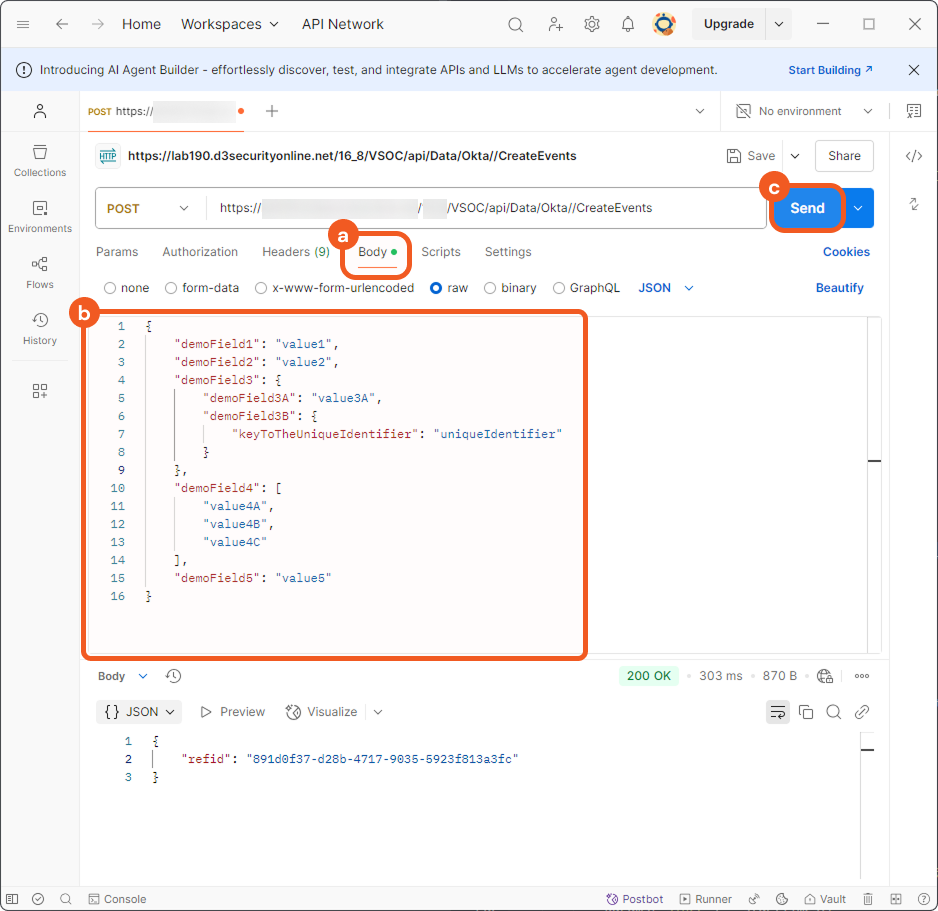Select the form-data radio button
938x911 pixels.
click(173, 288)
